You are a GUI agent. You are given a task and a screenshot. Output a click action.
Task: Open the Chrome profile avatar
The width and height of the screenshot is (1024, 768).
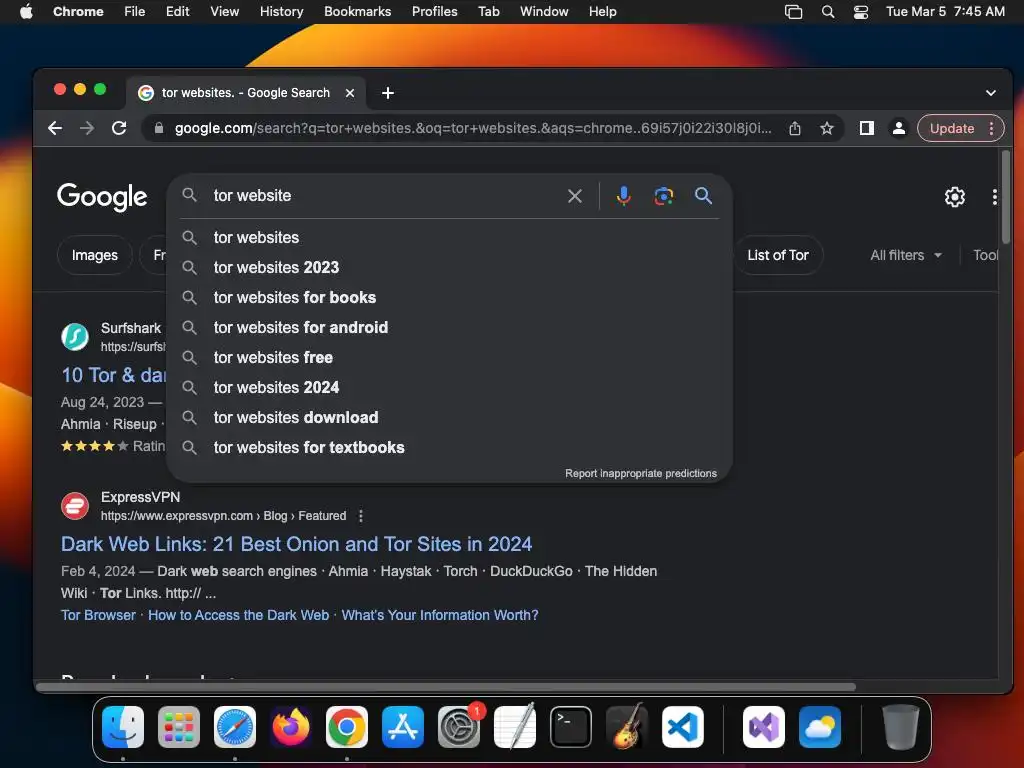(x=899, y=128)
